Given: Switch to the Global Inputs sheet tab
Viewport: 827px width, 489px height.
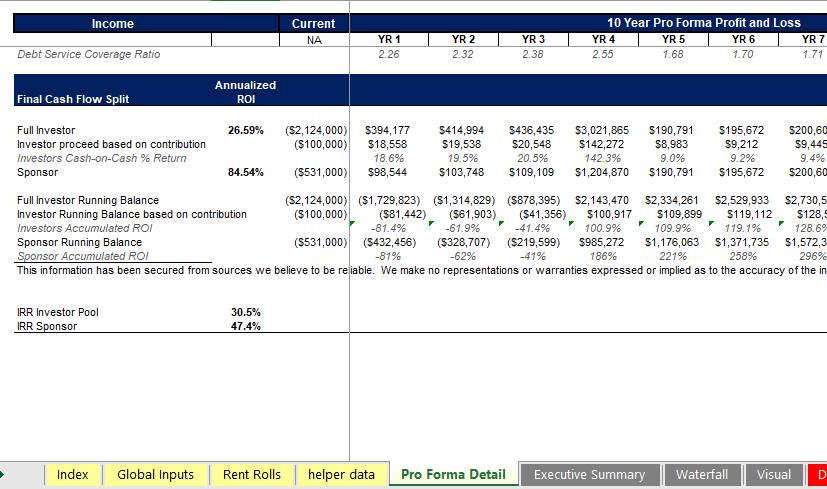Looking at the screenshot, I should (x=156, y=474).
